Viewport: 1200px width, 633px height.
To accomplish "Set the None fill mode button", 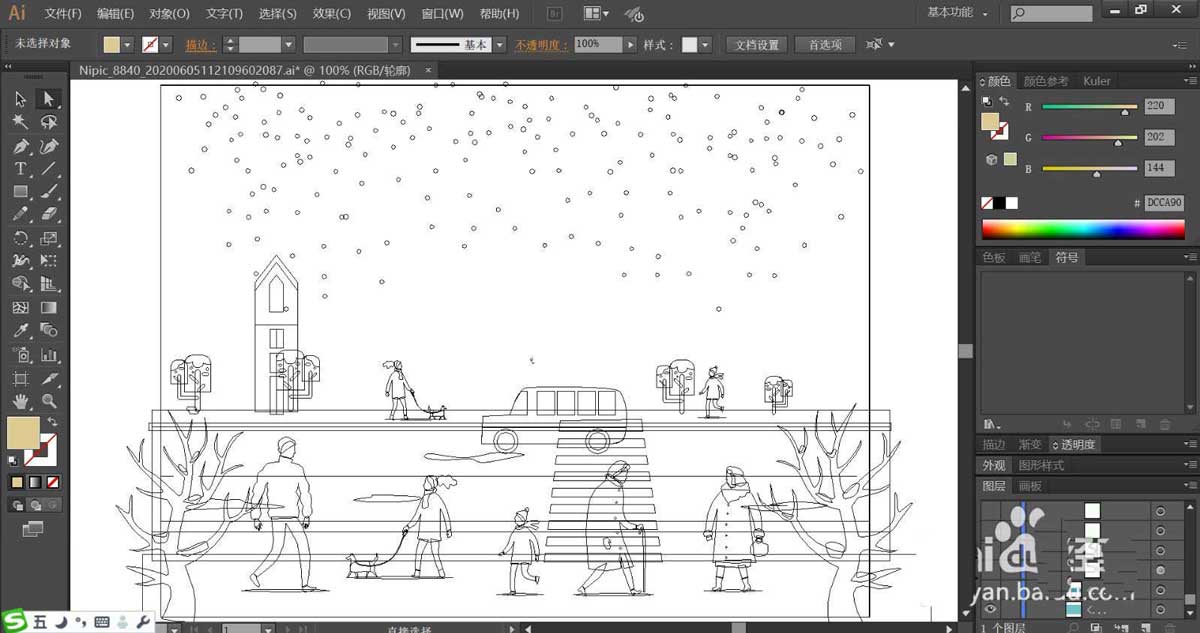I will point(52,482).
